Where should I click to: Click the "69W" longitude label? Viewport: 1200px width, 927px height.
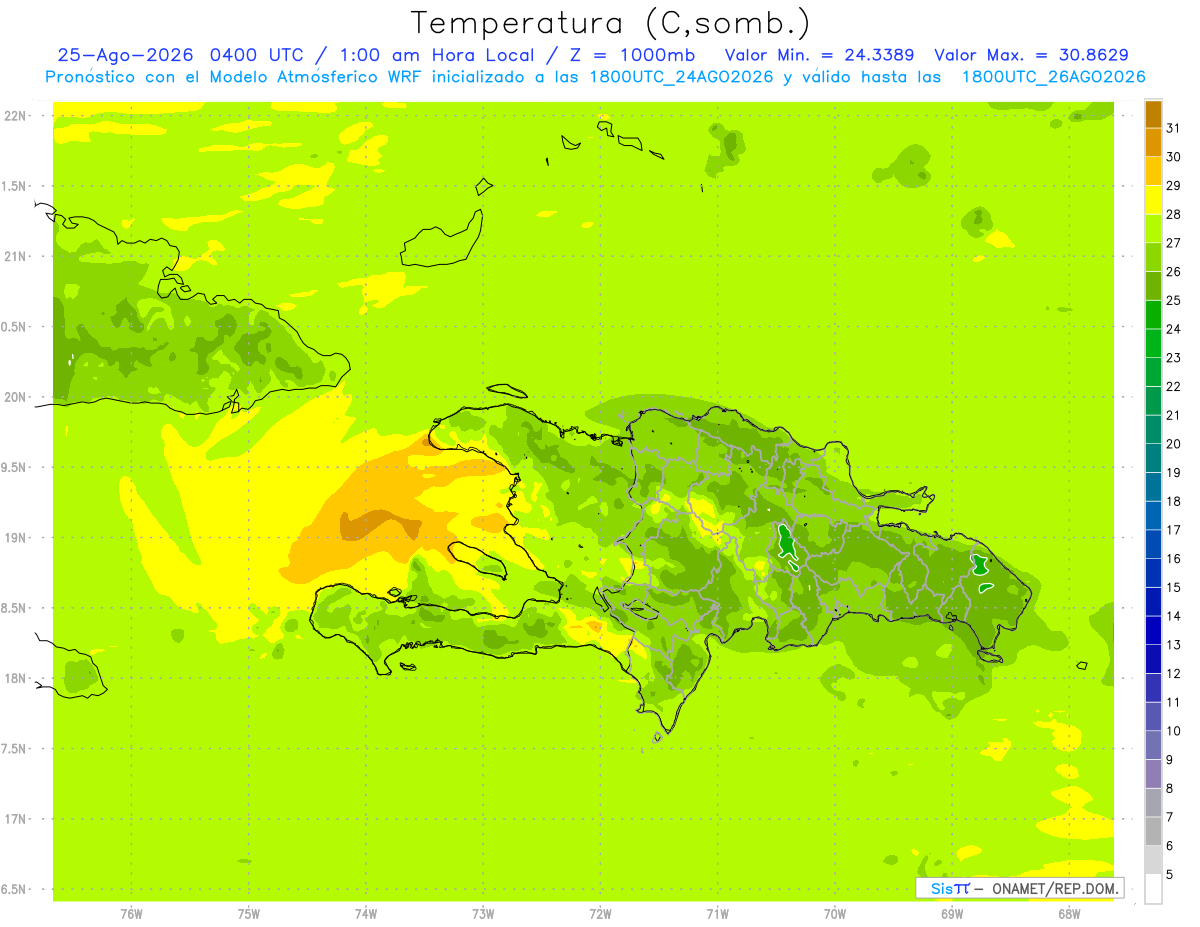pos(952,913)
